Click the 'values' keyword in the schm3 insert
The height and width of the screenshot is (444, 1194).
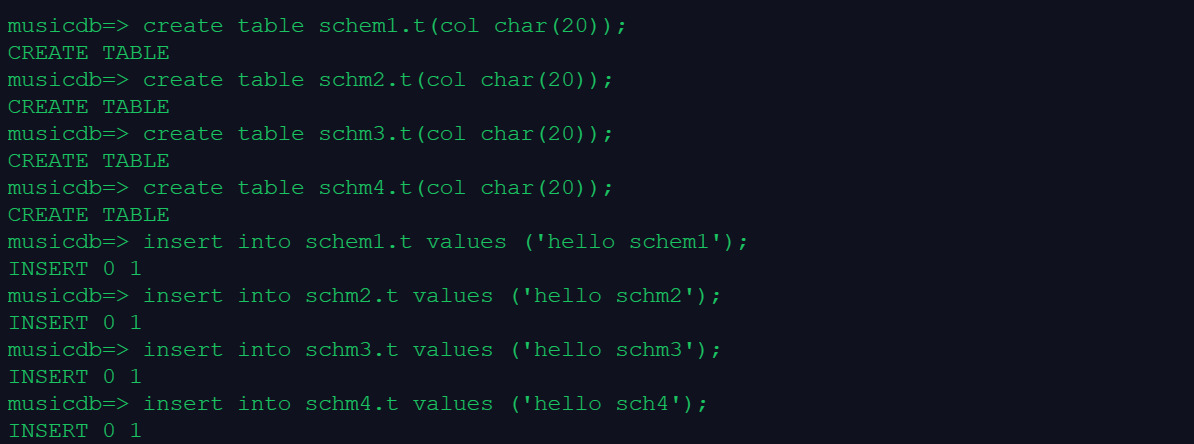(452, 349)
